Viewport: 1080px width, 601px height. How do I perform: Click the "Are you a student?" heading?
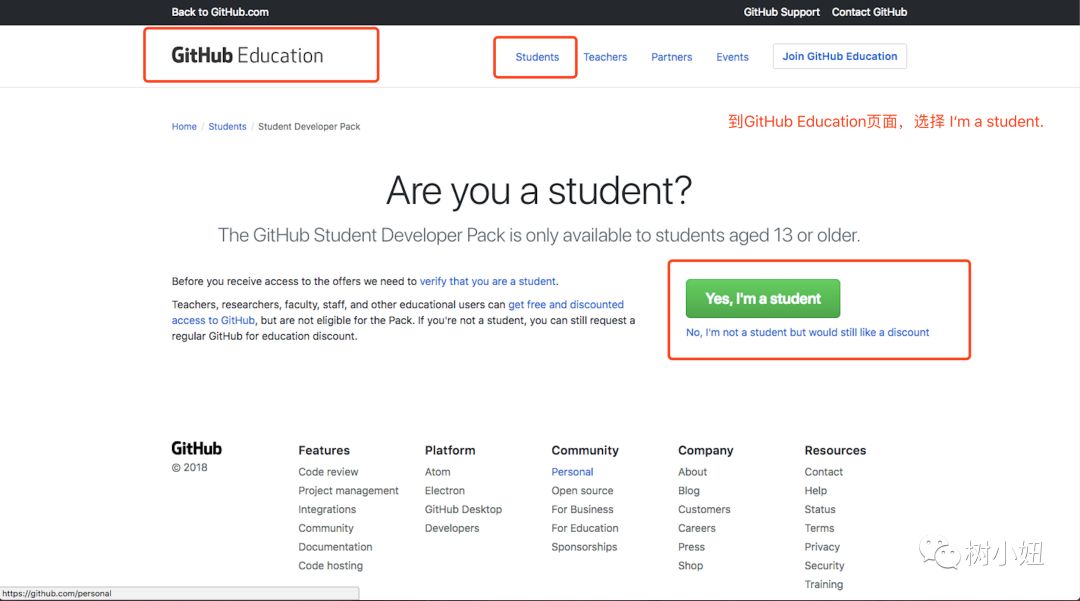(539, 191)
